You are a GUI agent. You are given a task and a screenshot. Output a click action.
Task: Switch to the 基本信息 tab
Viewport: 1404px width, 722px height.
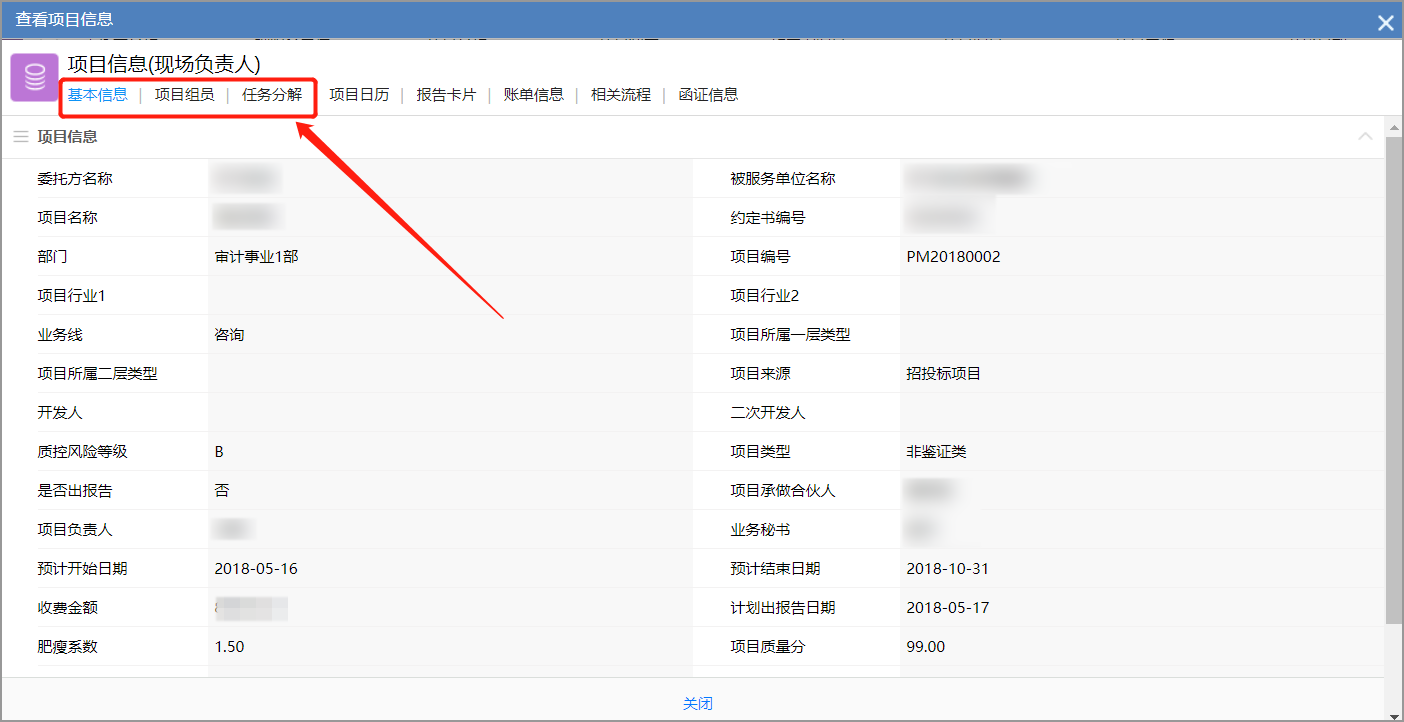point(98,95)
